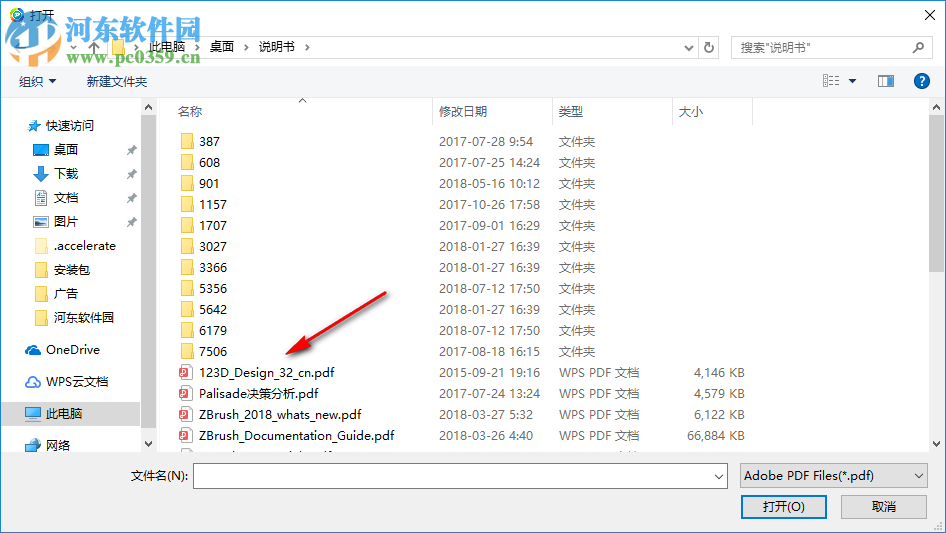
Task: Click the search magnifier icon
Action: pos(918,47)
